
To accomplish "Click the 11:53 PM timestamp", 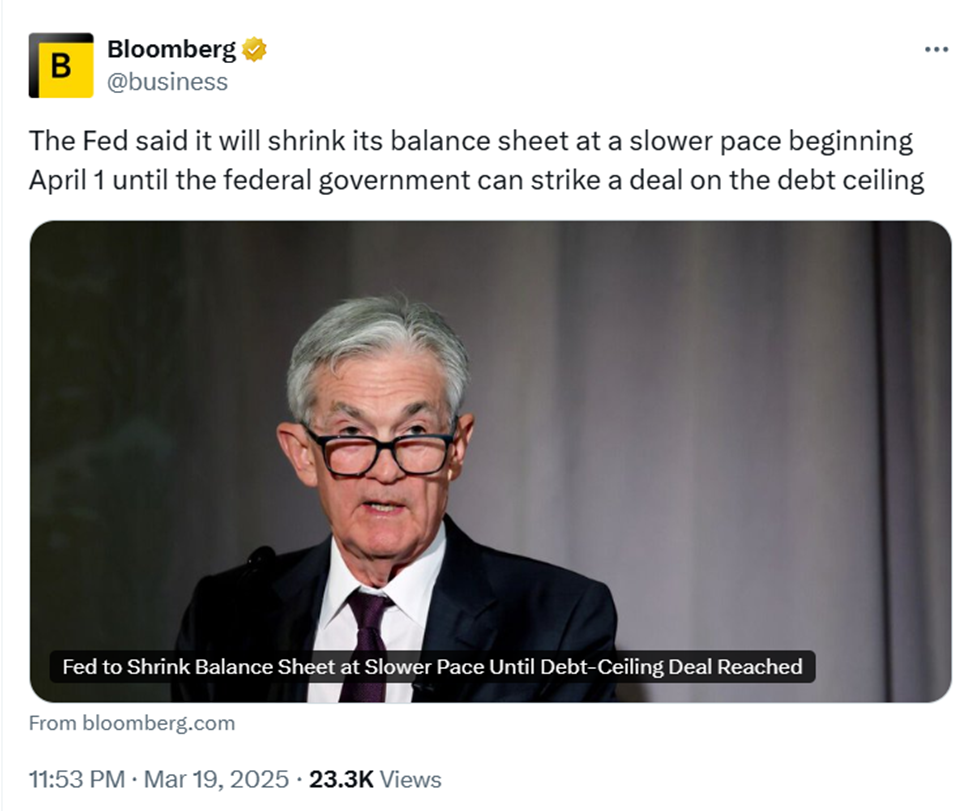I will 77,779.
